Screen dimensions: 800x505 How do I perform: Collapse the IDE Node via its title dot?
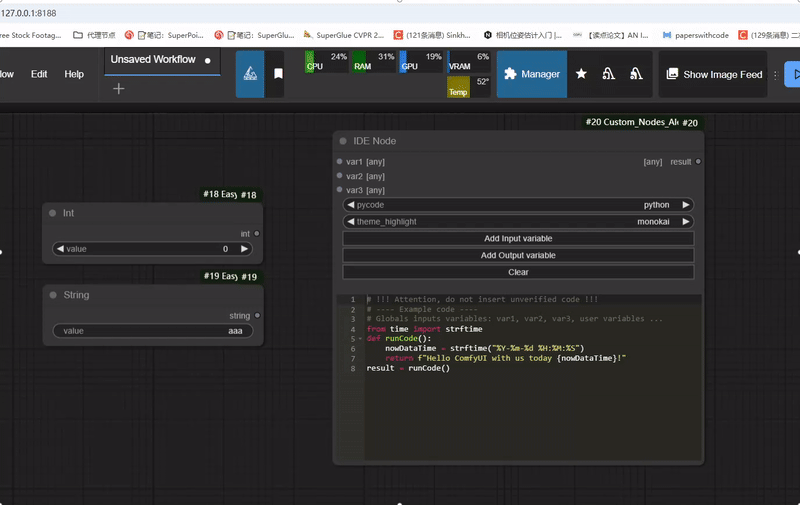point(343,141)
